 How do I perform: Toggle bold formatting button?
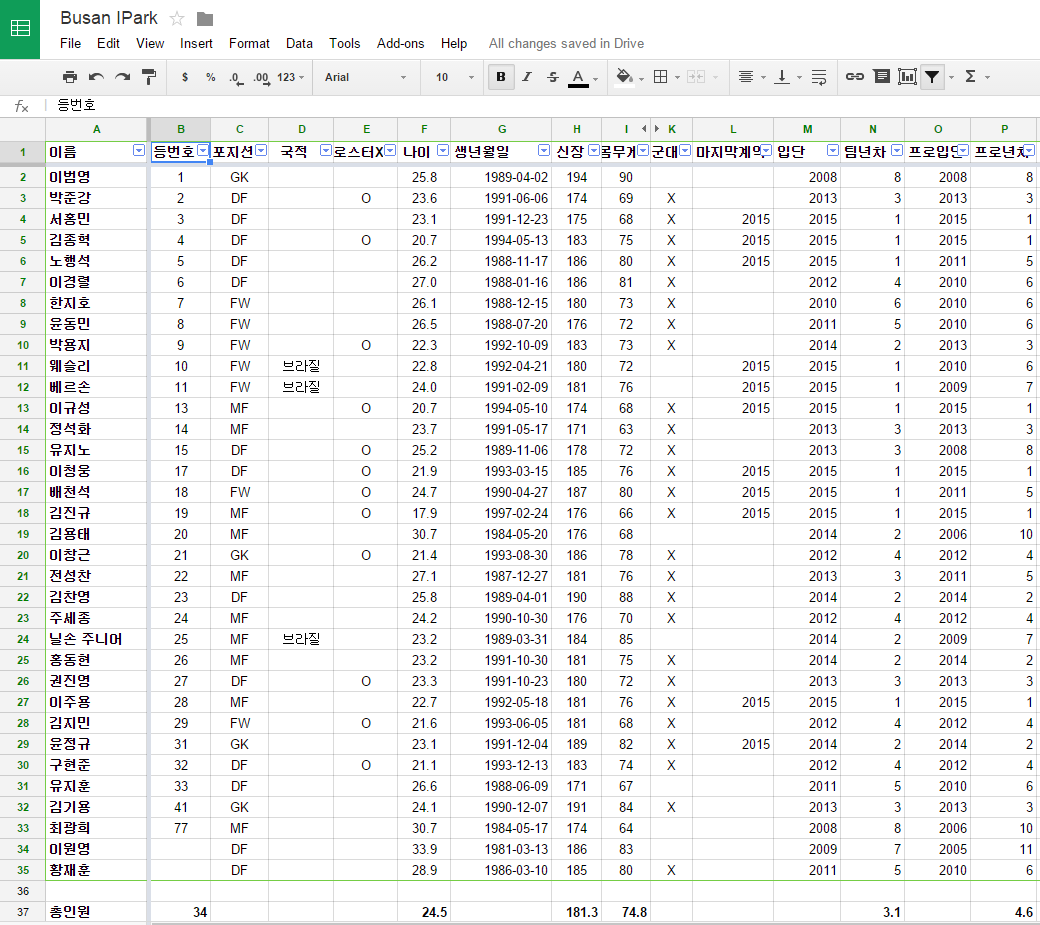click(500, 77)
